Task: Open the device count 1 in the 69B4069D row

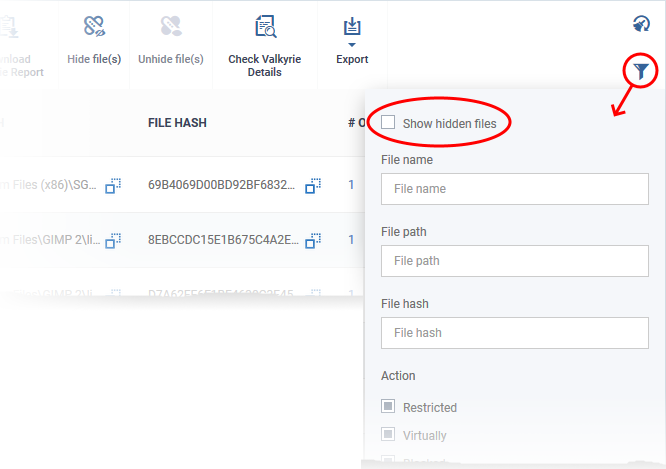Action: click(351, 185)
